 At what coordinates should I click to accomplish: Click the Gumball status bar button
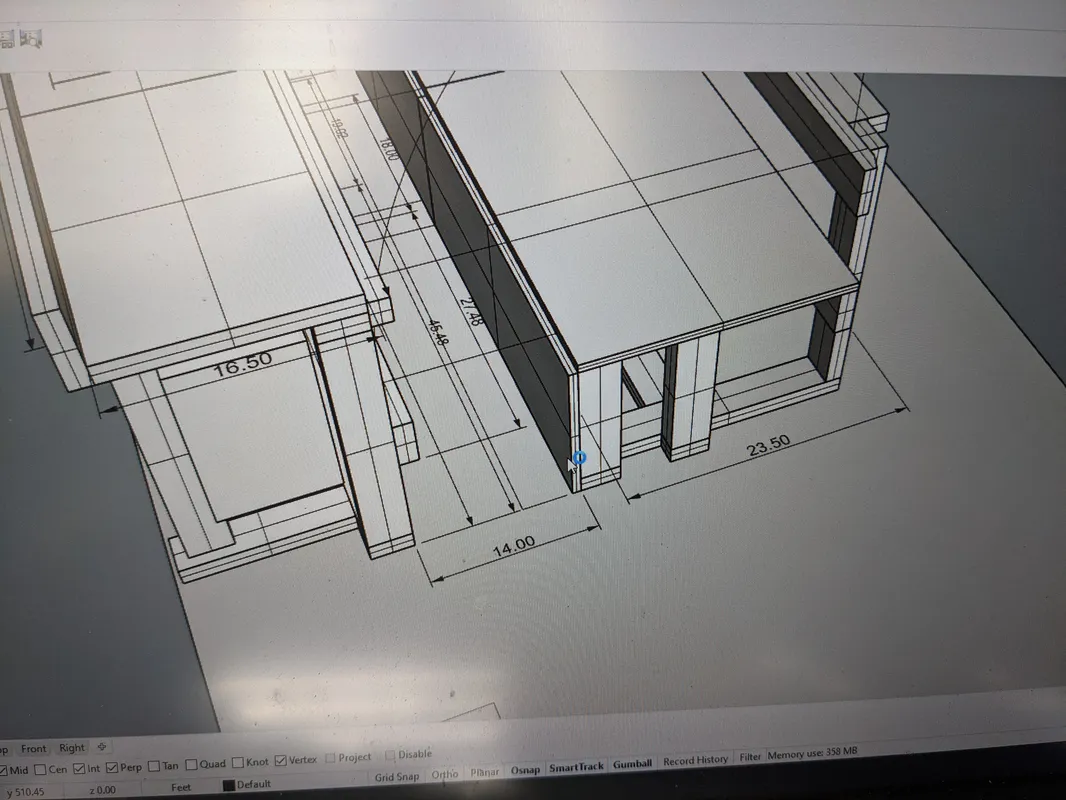[x=632, y=764]
